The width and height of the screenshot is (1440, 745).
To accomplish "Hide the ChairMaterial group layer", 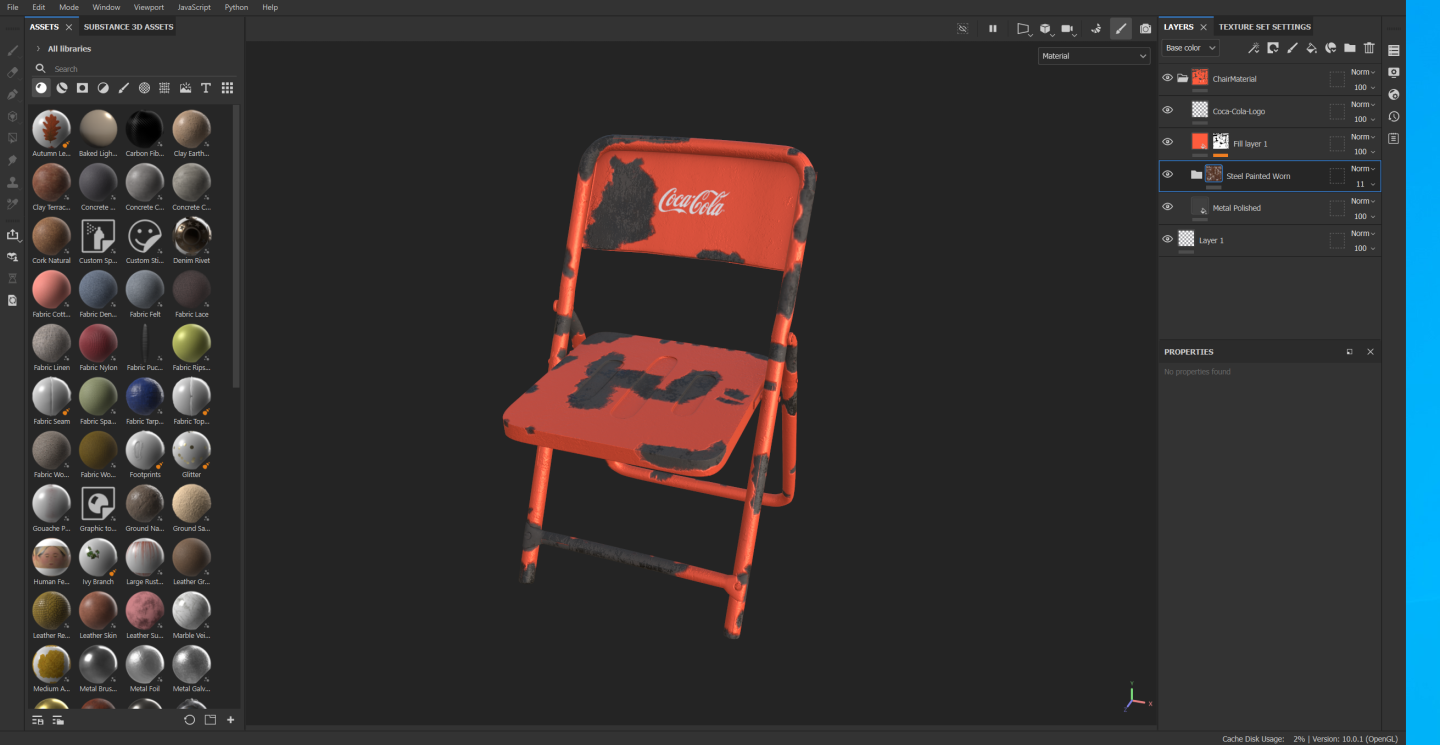I will click(1167, 78).
